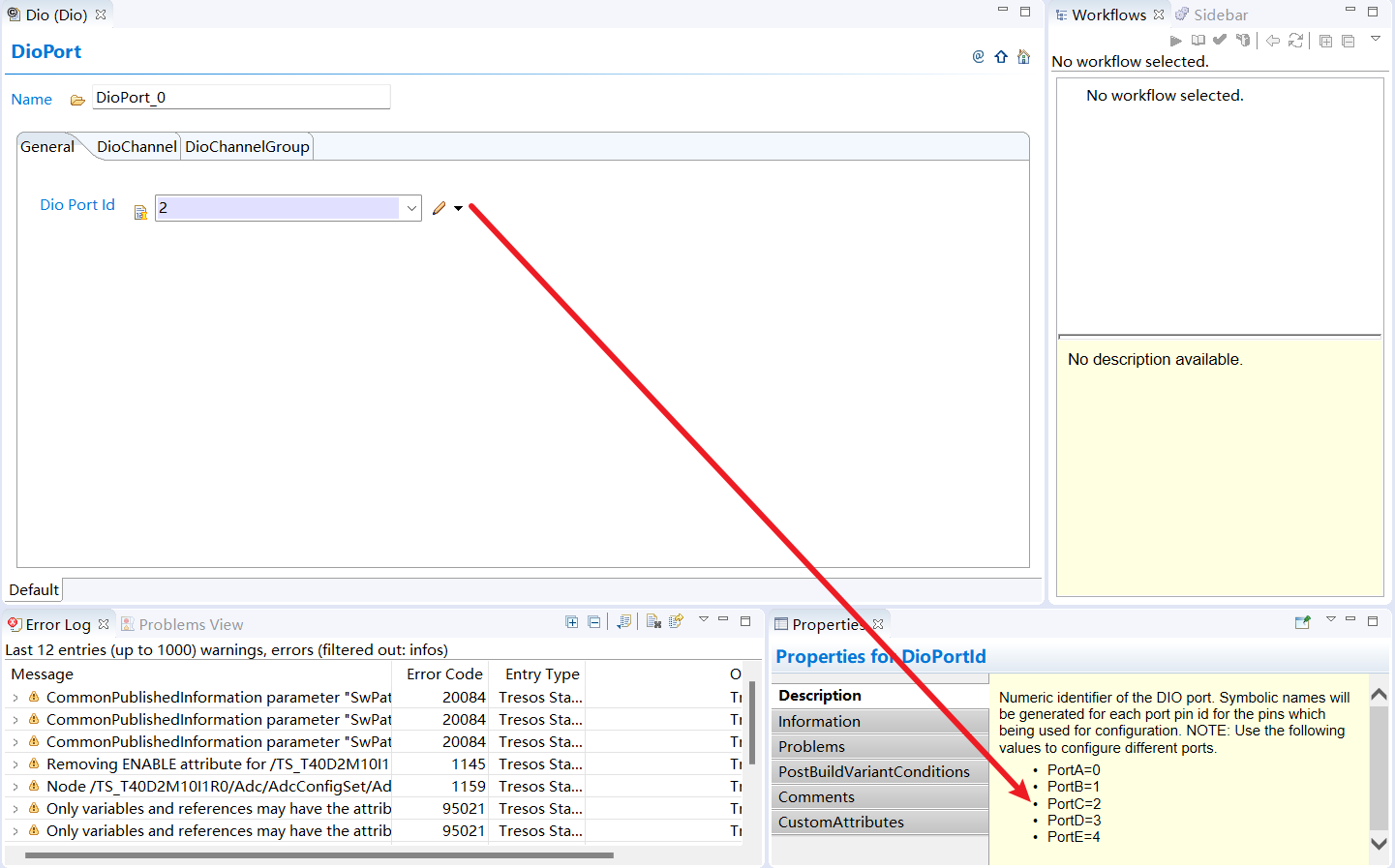
Task: Click the checkmark icon in Workflows toolbar
Action: [x=1220, y=40]
